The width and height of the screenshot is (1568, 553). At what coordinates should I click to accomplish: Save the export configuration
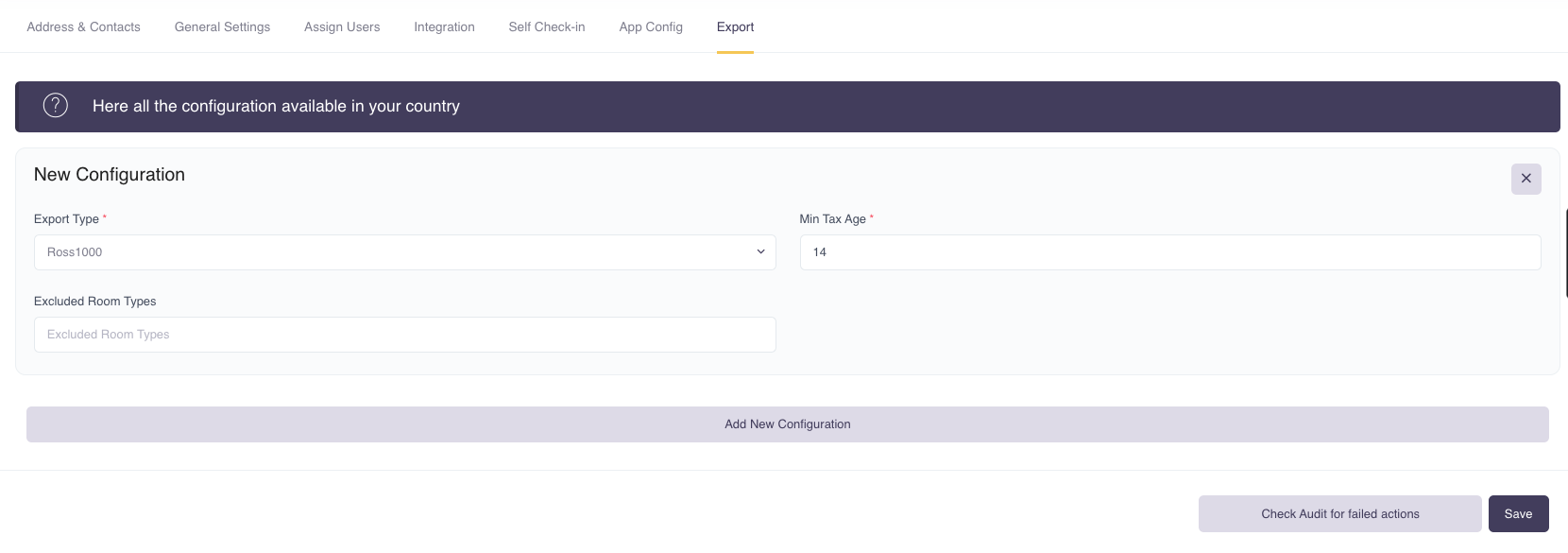pos(1518,514)
